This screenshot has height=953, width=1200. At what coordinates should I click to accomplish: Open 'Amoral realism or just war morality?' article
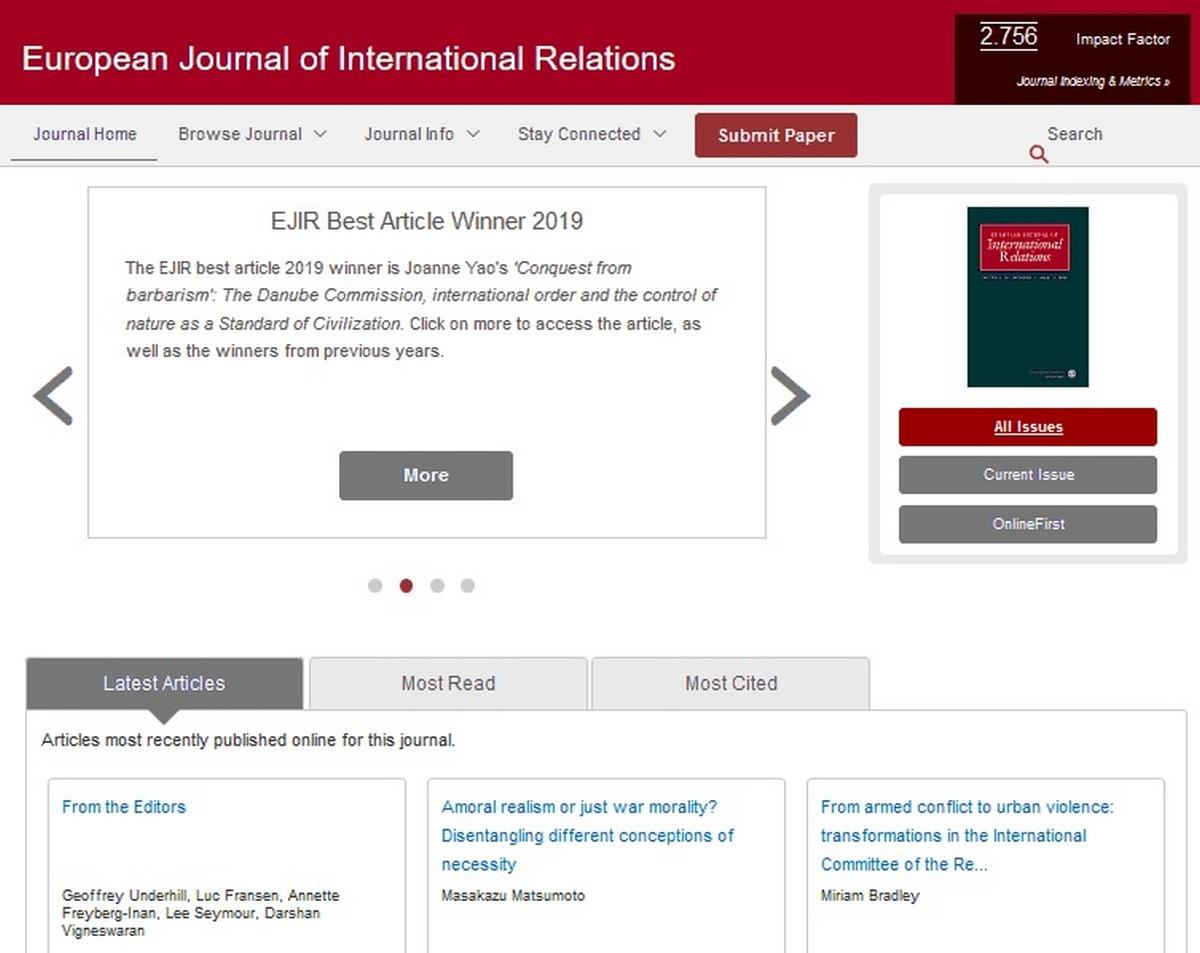coord(588,836)
